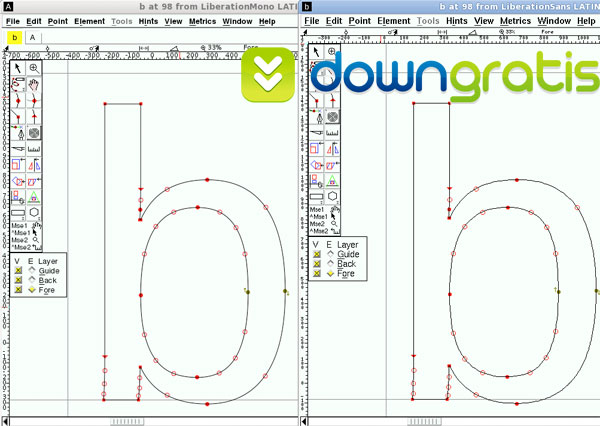Toggle Fore layer visibility checkbox in LiberationMono window
The width and height of the screenshot is (600, 426).
coord(18,290)
